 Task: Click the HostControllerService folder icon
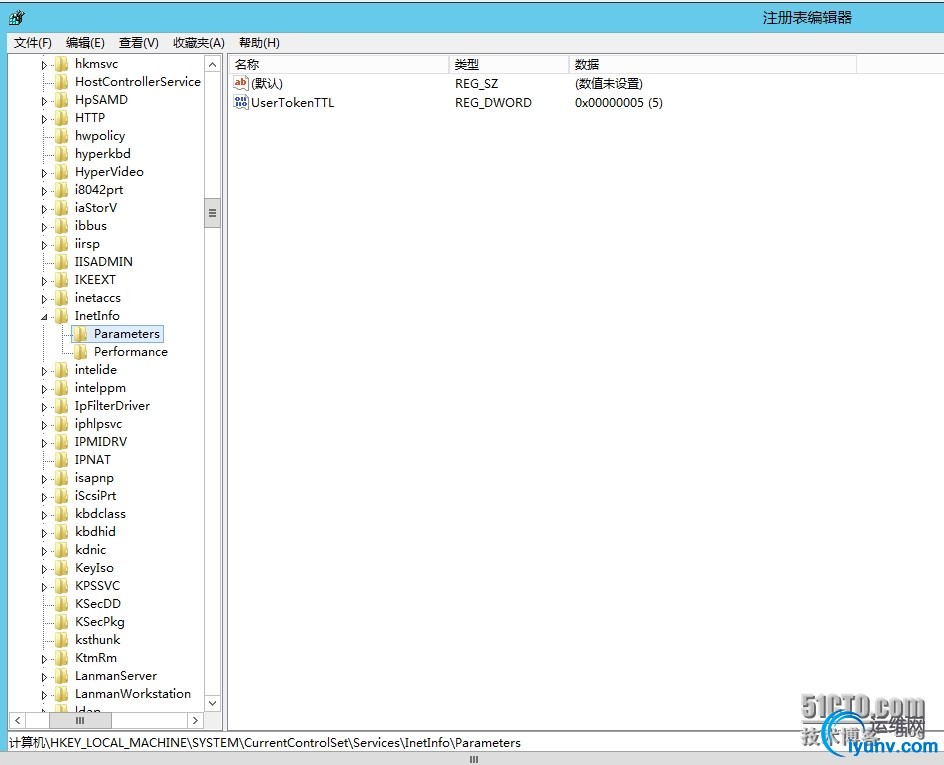coord(61,82)
